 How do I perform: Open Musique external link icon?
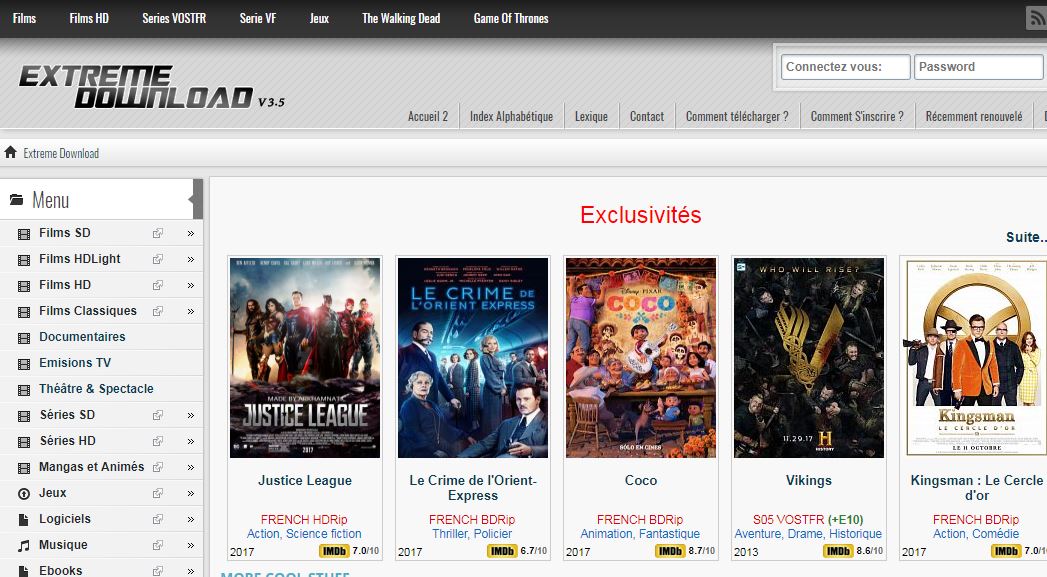pos(158,546)
